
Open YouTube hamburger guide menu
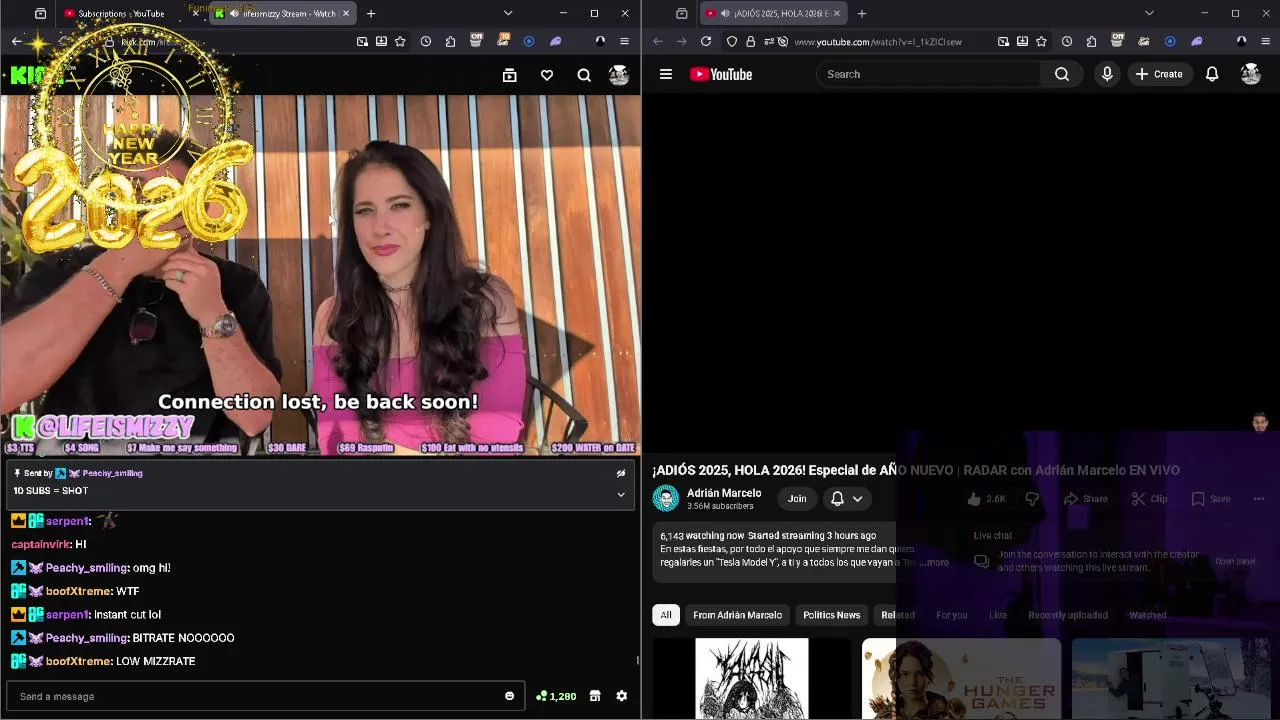pyautogui.click(x=666, y=74)
